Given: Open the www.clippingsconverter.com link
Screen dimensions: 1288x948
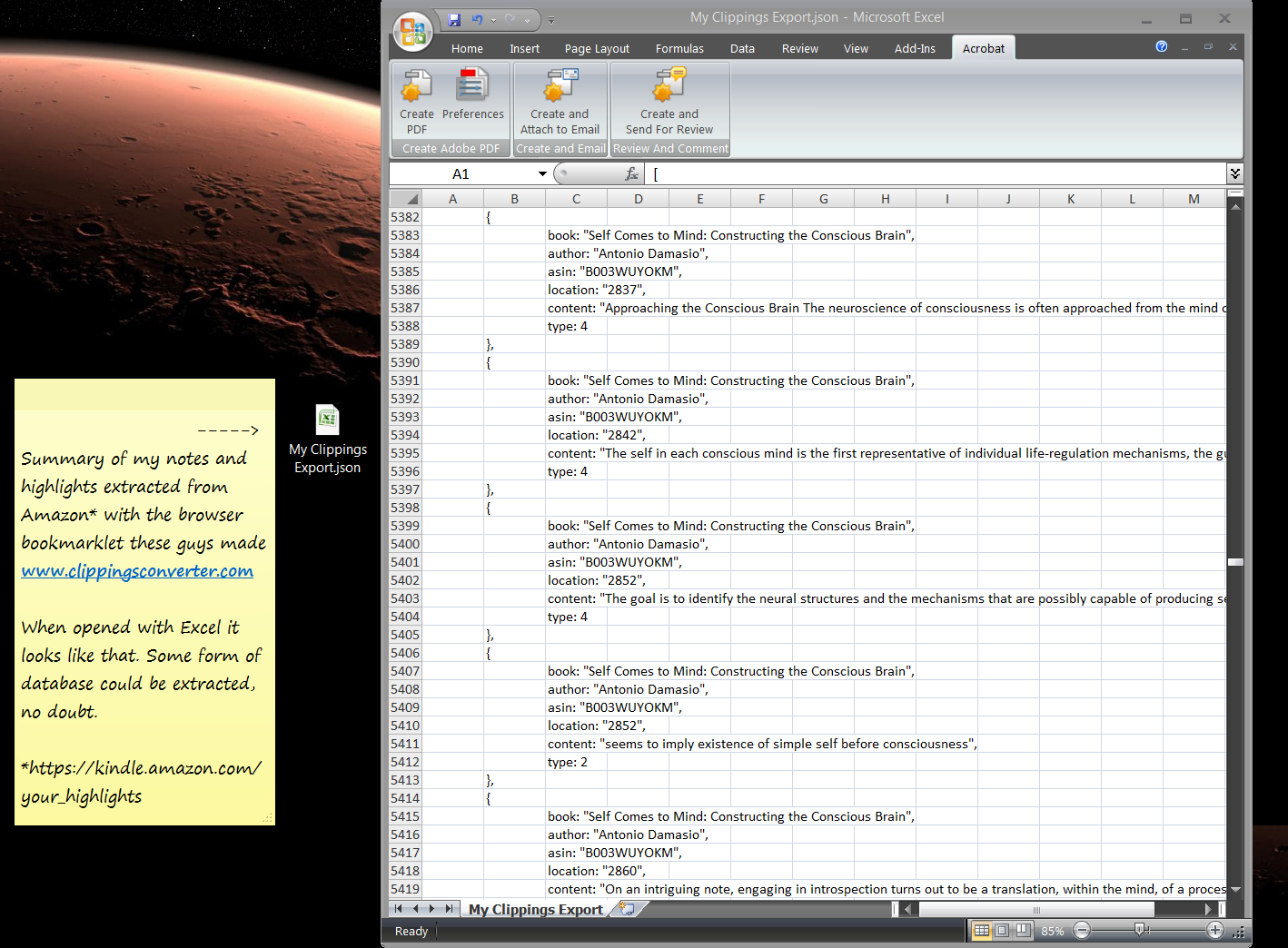Looking at the screenshot, I should coord(137,571).
